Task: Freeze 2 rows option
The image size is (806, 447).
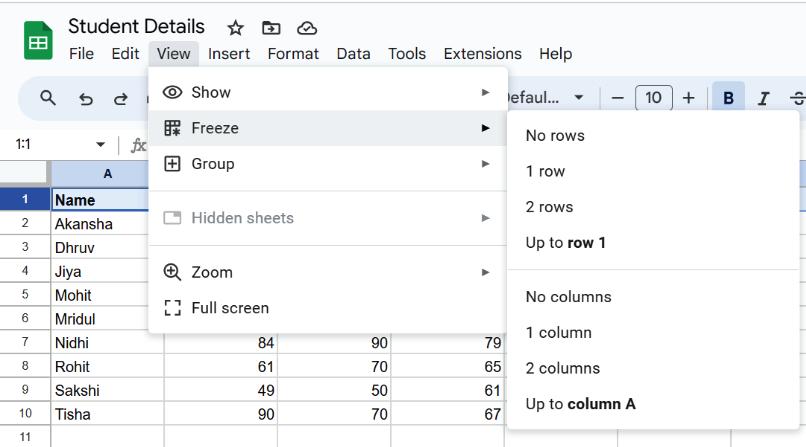Action: point(549,207)
